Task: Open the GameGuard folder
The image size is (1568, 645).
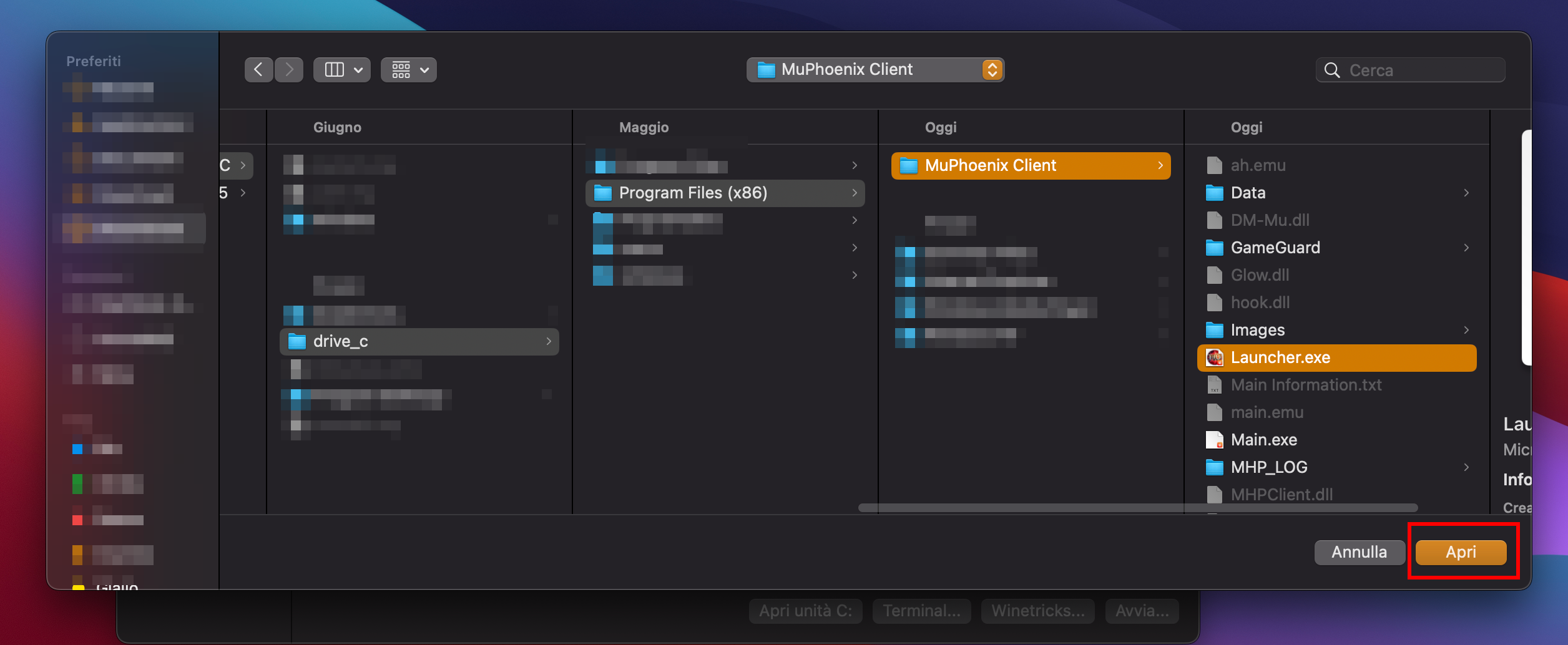Action: 1337,248
